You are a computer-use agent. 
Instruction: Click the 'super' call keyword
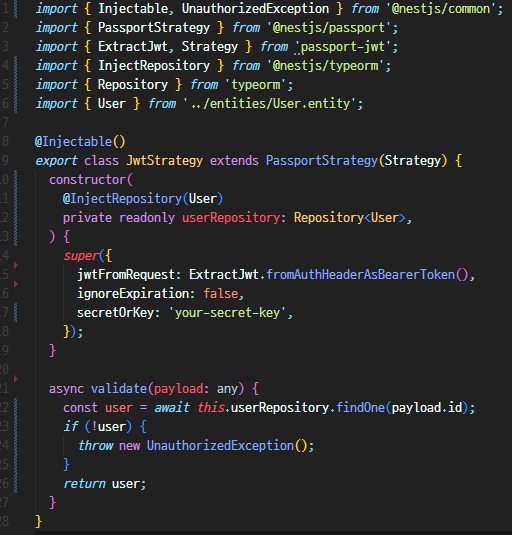81,256
